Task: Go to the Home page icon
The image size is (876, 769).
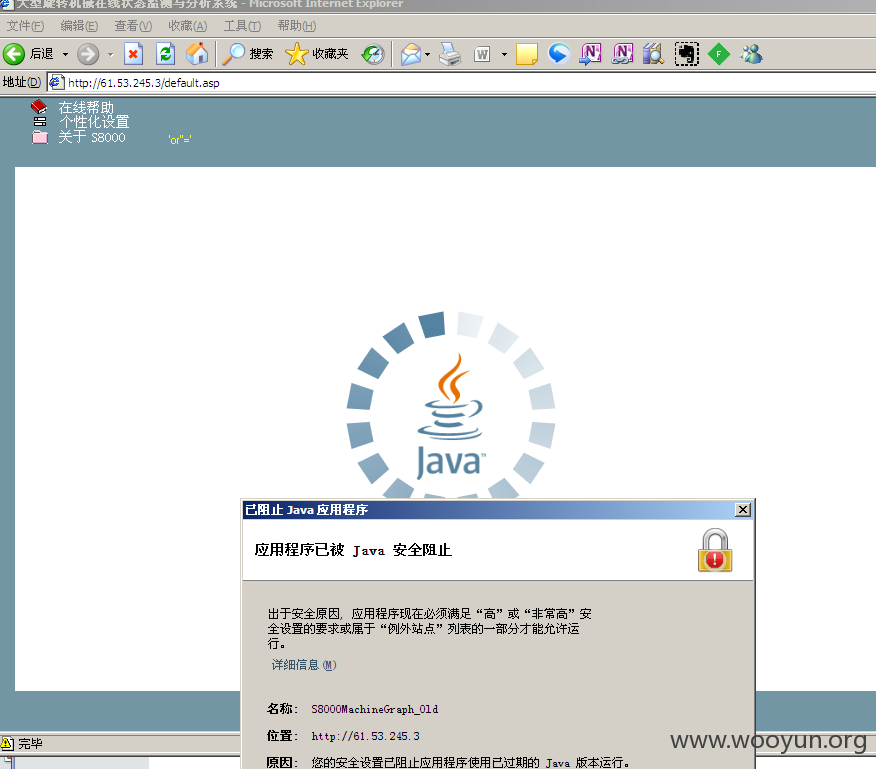Action: pos(197,54)
